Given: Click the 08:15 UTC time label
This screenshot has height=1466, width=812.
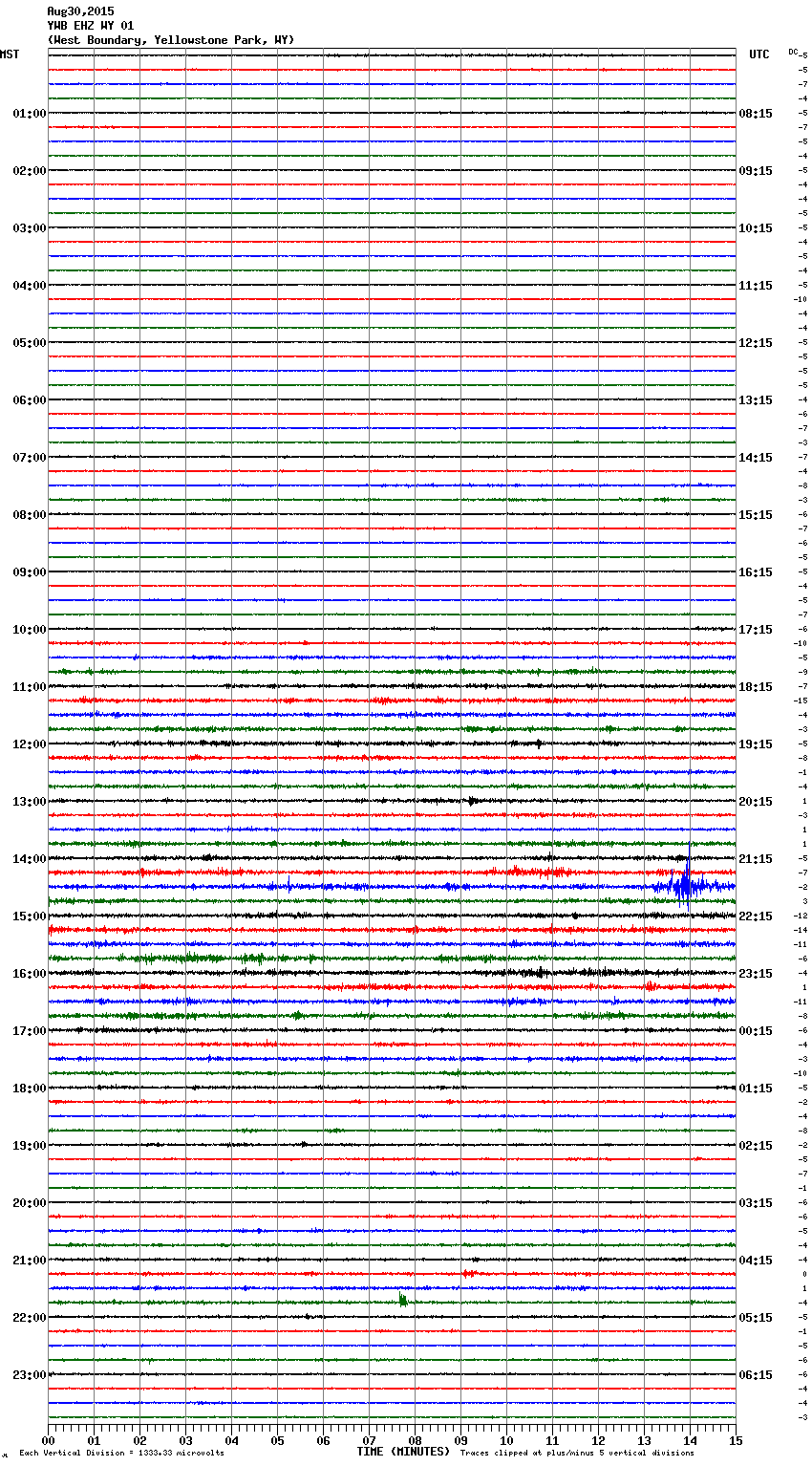Looking at the screenshot, I should coord(756,114).
